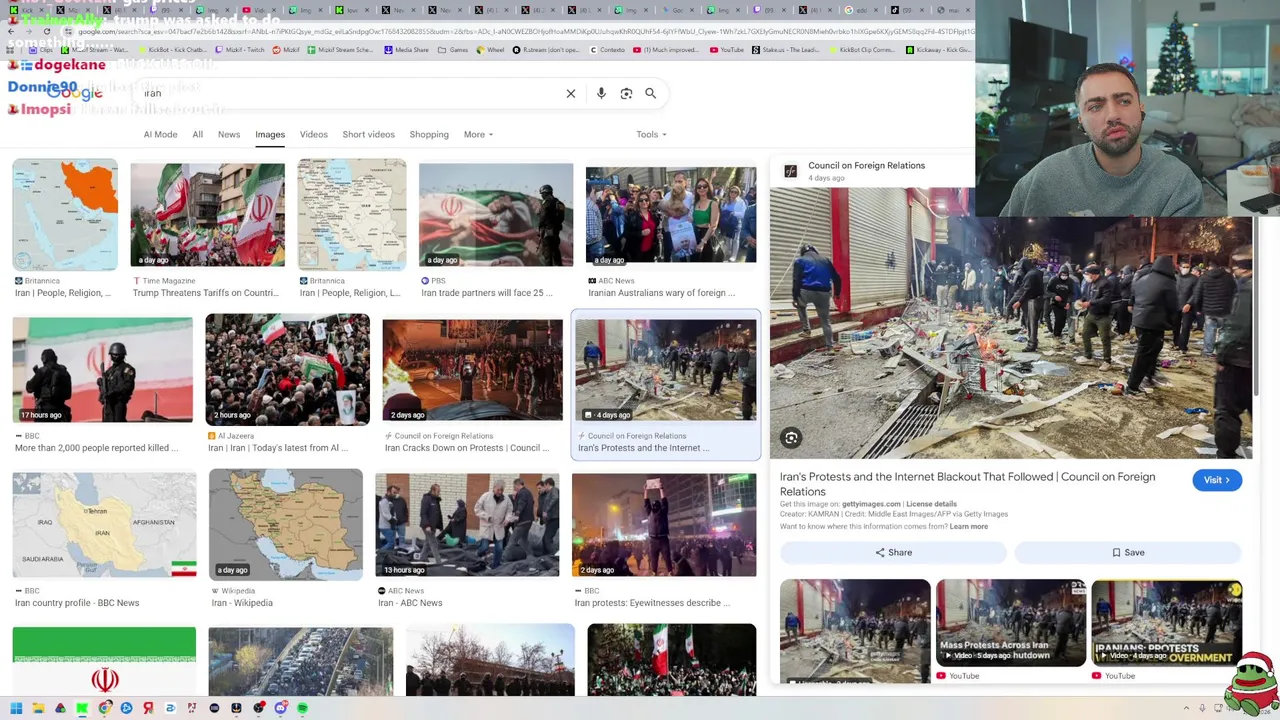Screen dimensions: 1280x720
Task: Select the Images tab
Action: point(270,134)
